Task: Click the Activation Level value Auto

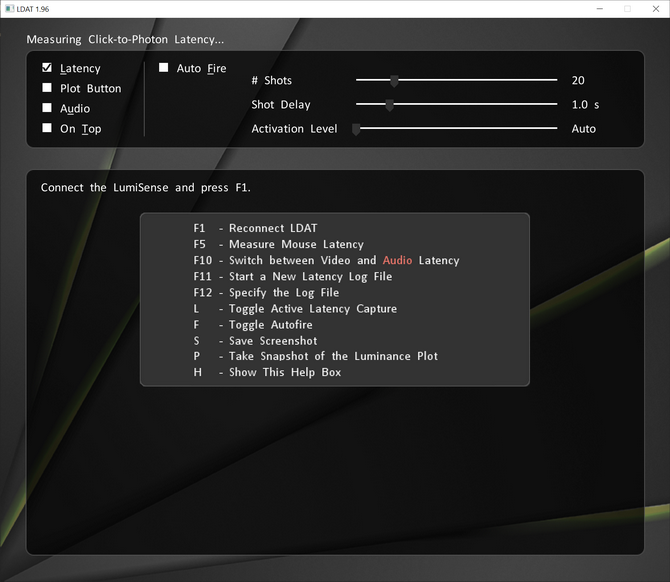Action: (584, 129)
